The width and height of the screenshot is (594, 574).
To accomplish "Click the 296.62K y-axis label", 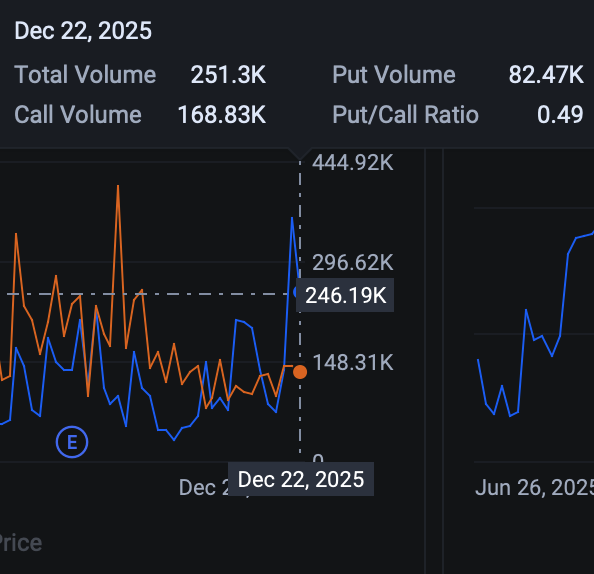I will coord(353,262).
